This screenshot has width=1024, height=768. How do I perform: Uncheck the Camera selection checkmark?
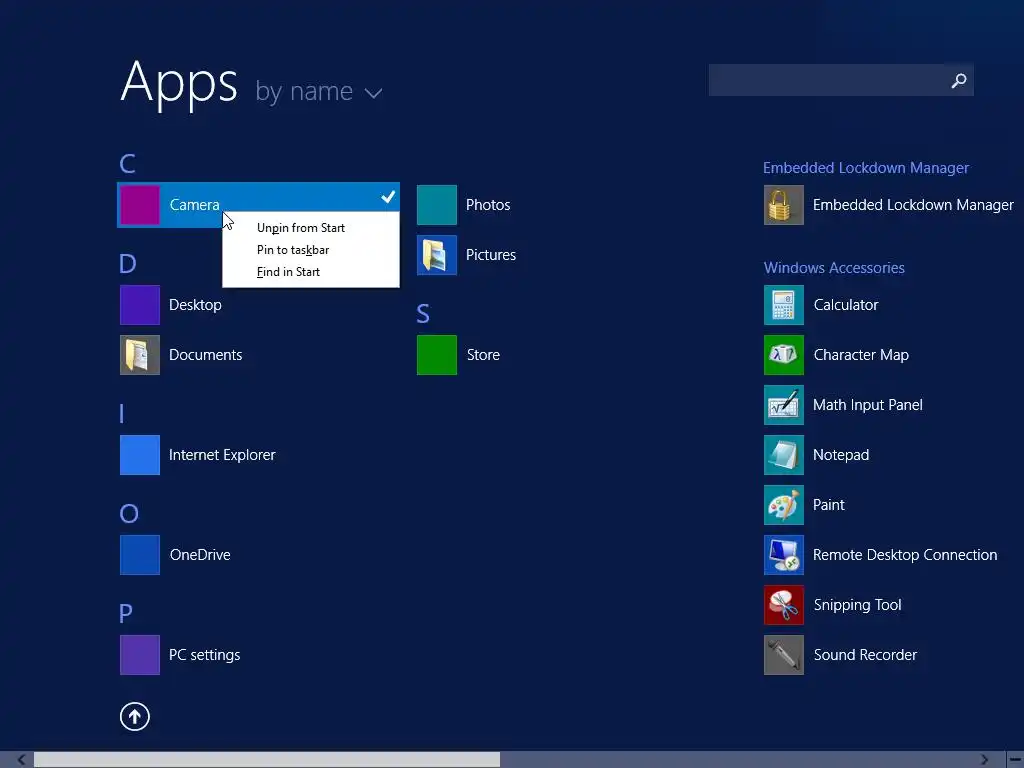click(388, 196)
